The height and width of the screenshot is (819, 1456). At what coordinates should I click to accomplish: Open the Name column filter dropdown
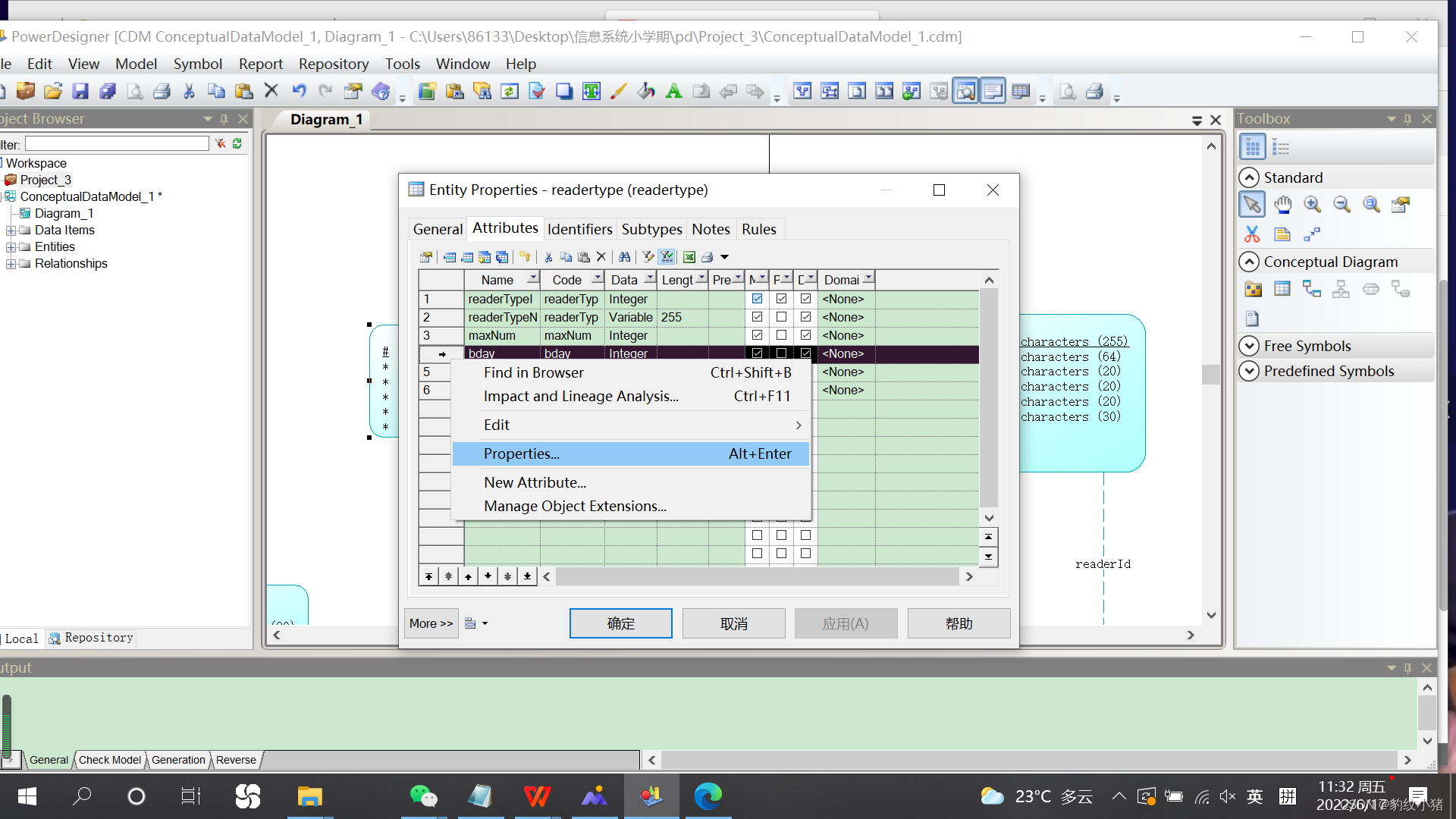tap(532, 279)
